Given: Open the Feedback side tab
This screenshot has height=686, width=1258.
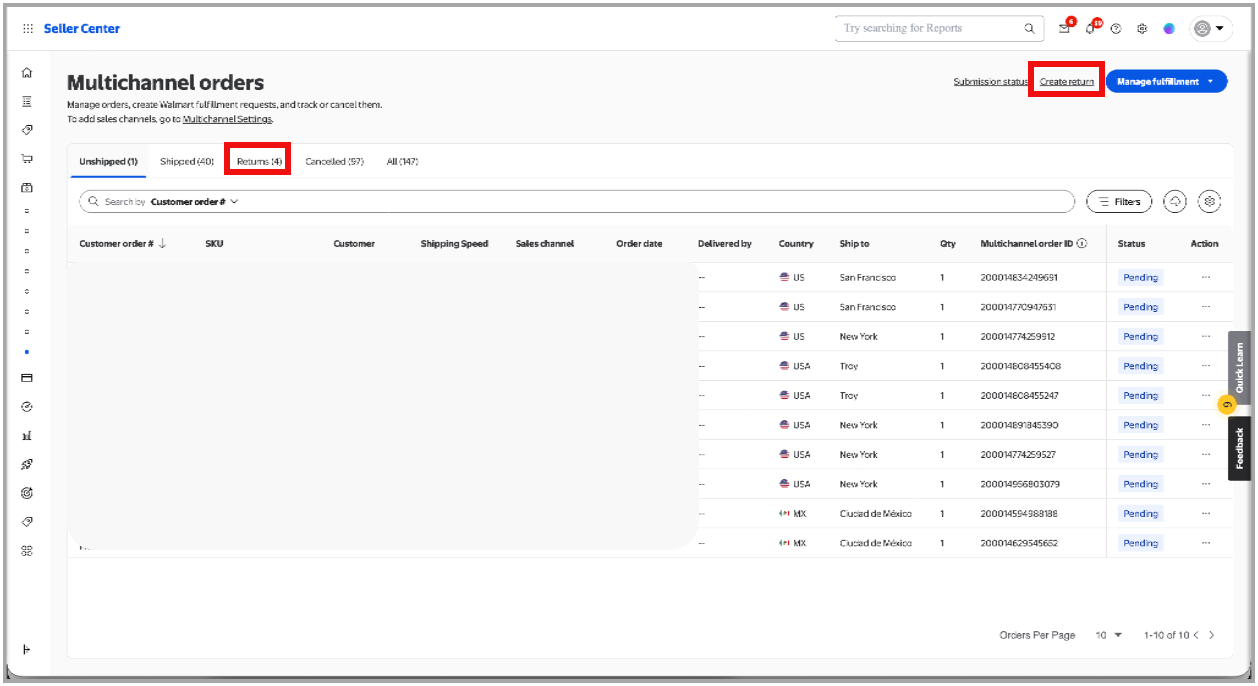Looking at the screenshot, I should [x=1239, y=448].
